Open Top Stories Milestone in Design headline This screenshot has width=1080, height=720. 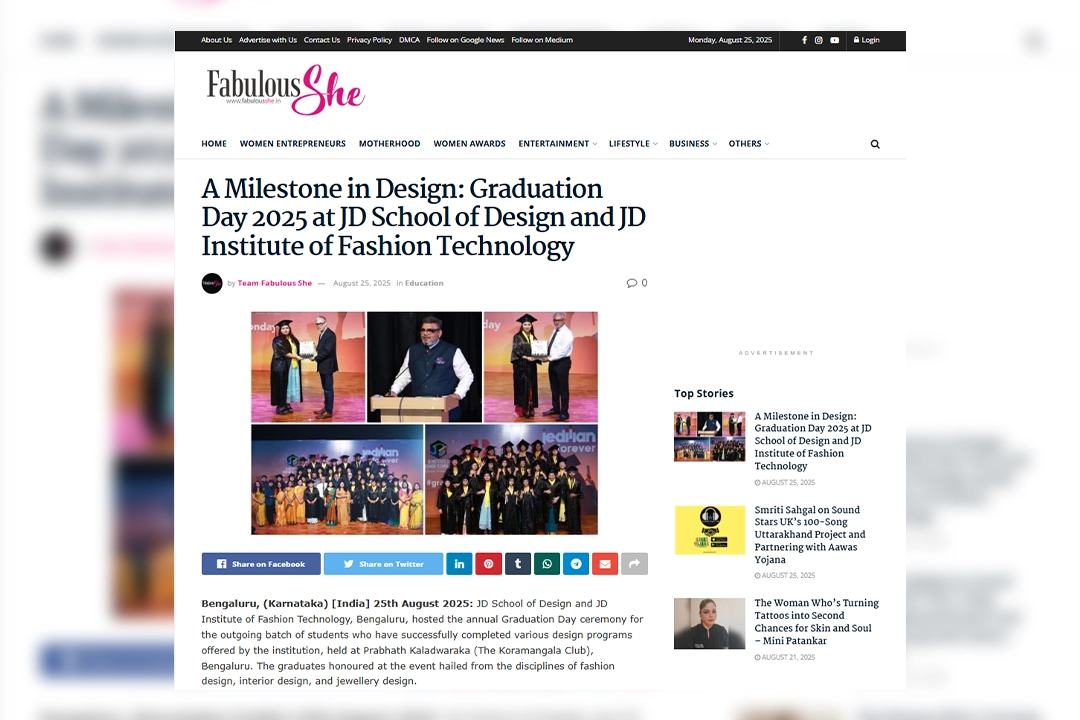[813, 441]
